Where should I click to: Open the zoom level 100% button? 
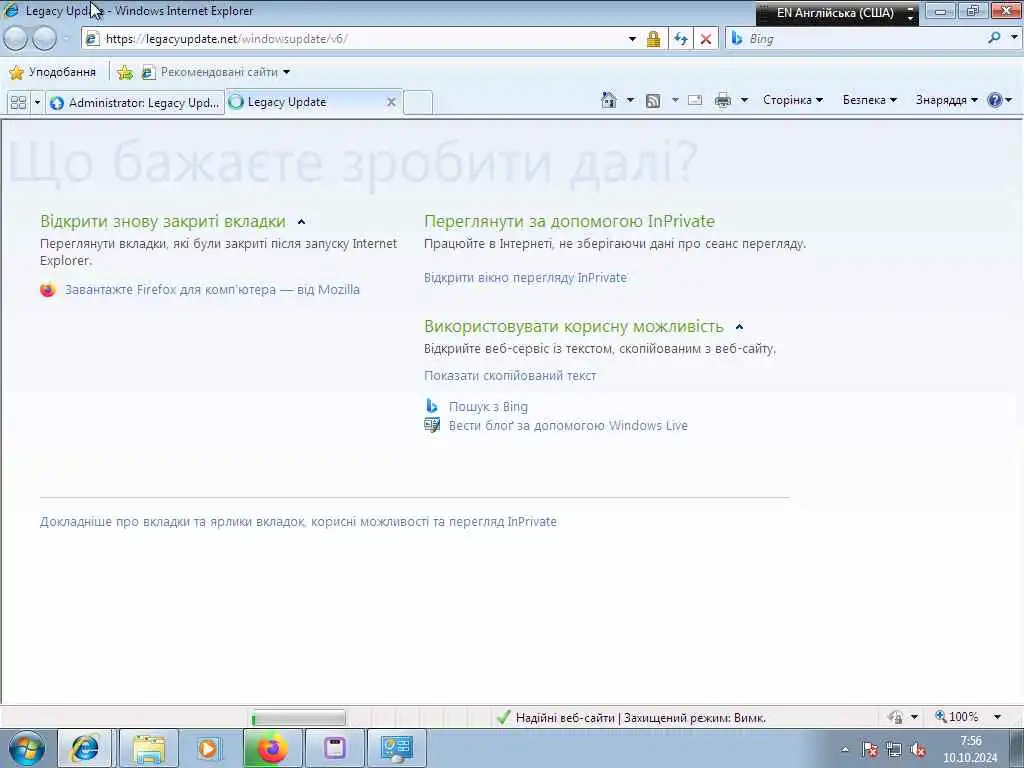click(957, 717)
